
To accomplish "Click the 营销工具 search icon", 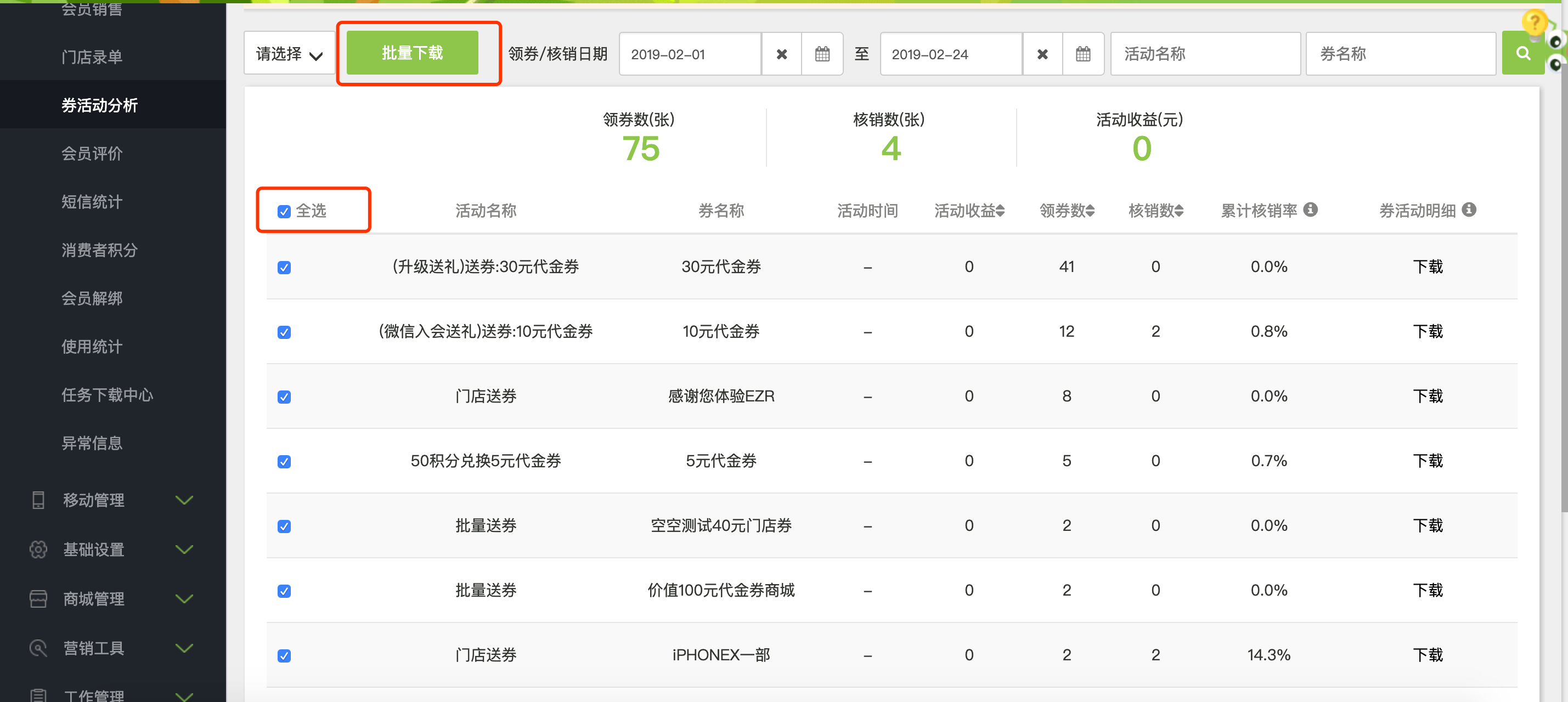I will [38, 648].
